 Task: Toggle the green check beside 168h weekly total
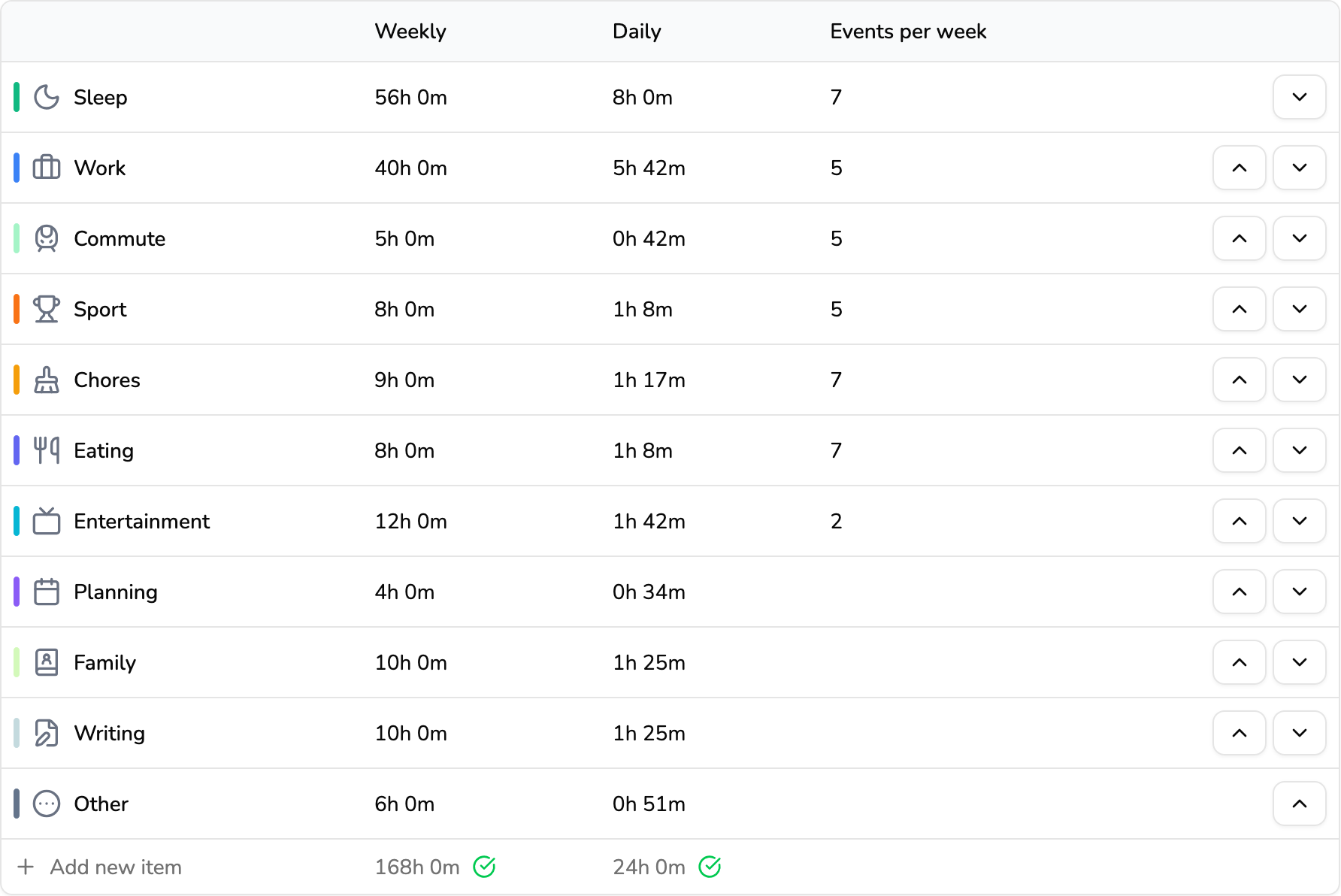[x=486, y=867]
